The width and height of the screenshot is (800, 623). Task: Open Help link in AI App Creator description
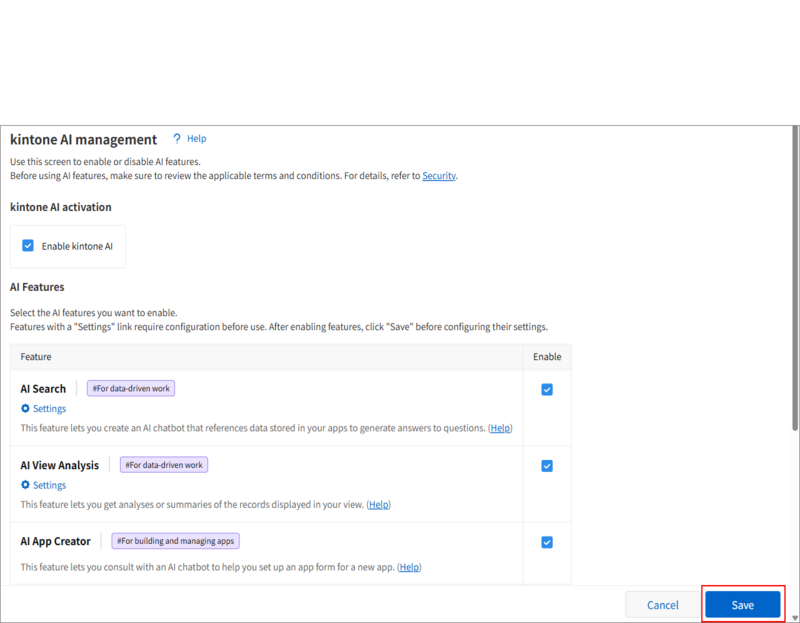pyautogui.click(x=409, y=567)
